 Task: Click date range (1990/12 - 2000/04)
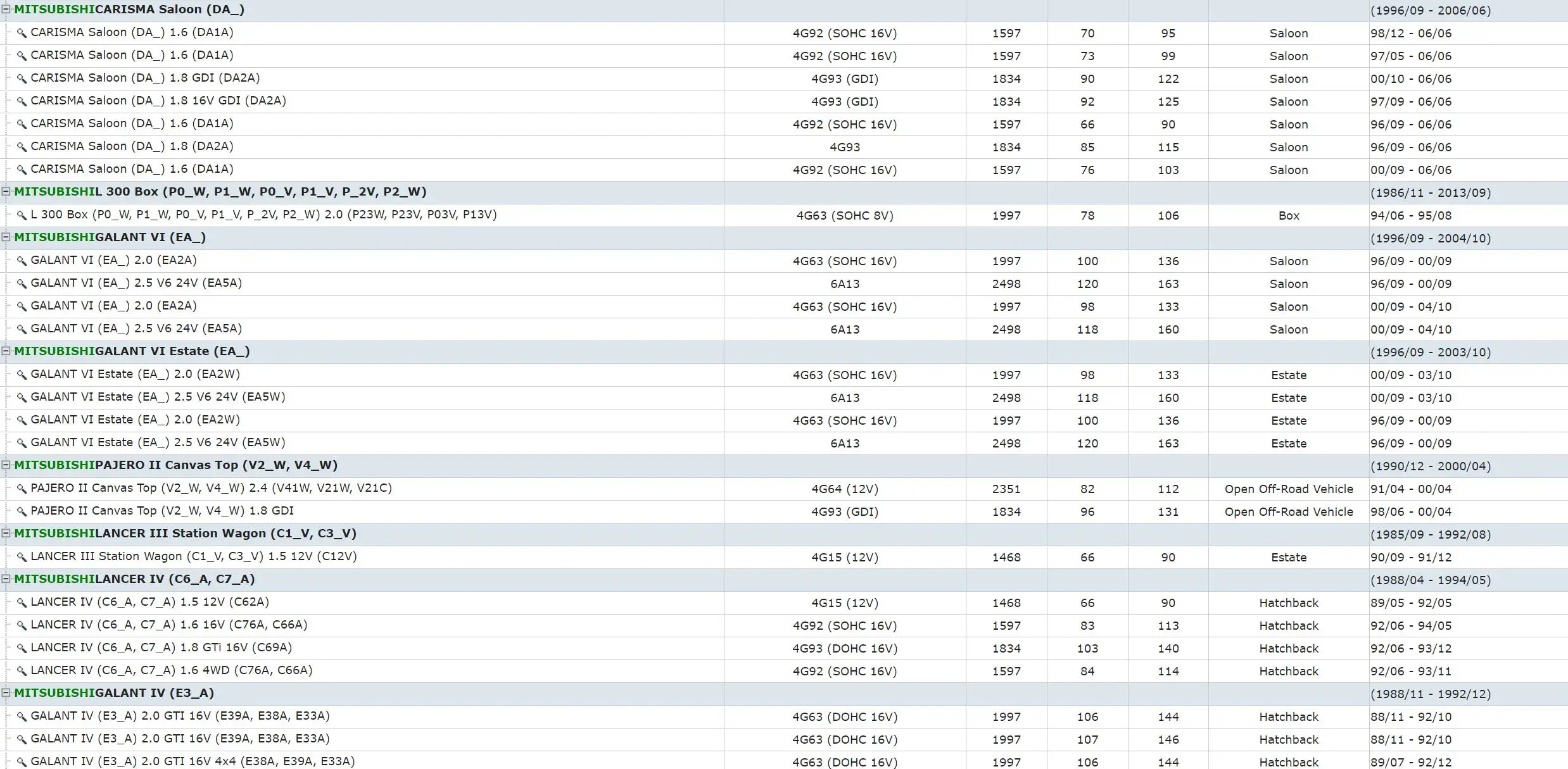pos(1431,466)
